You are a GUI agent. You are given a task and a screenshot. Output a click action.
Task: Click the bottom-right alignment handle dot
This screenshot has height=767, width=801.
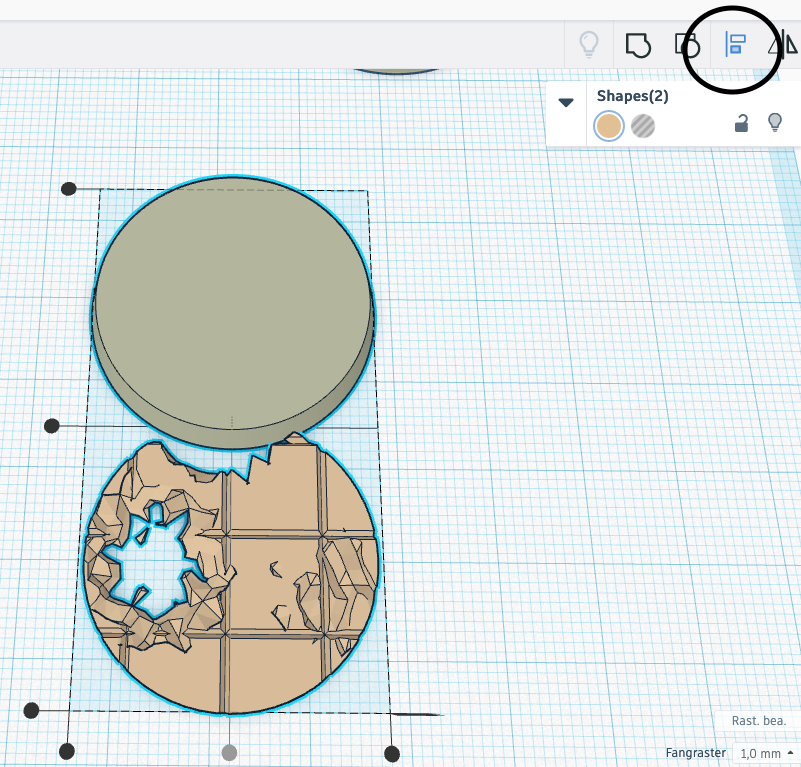click(x=392, y=753)
